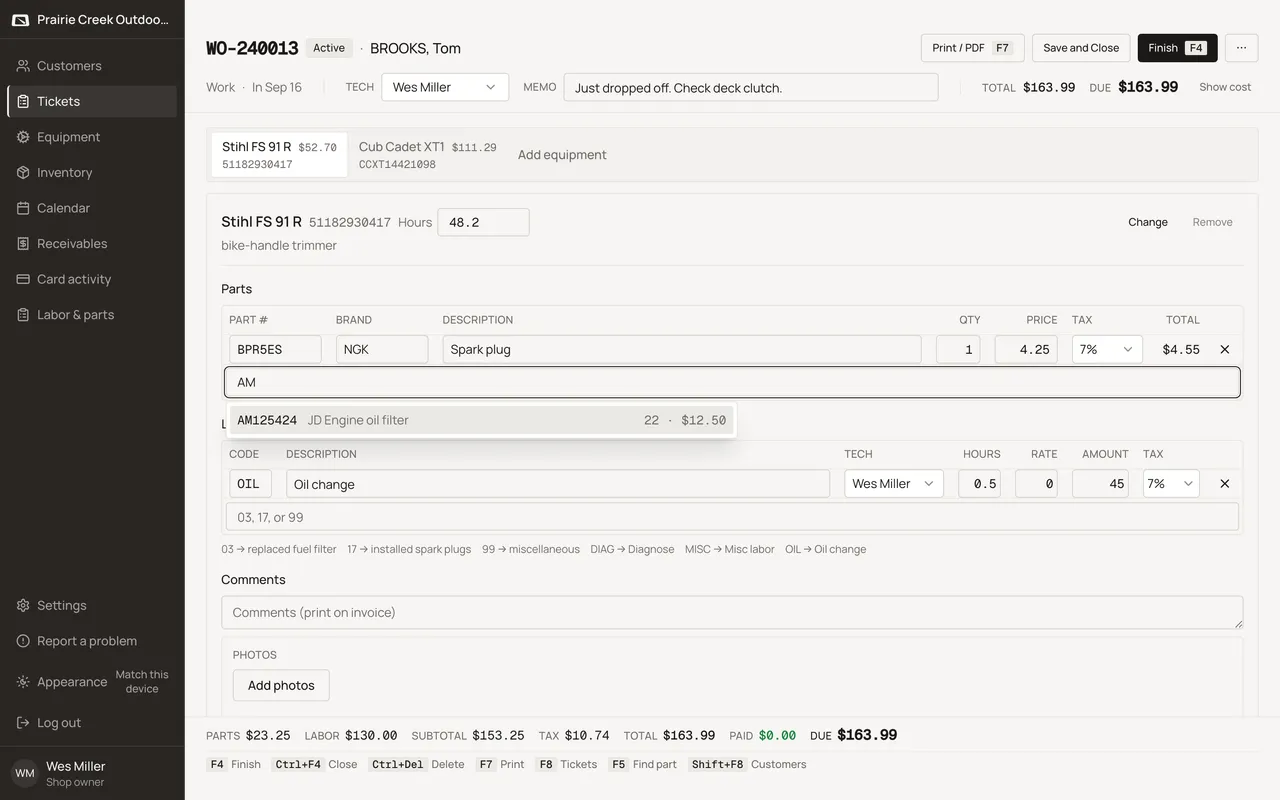Click the Spark plug QTY field

click(958, 349)
